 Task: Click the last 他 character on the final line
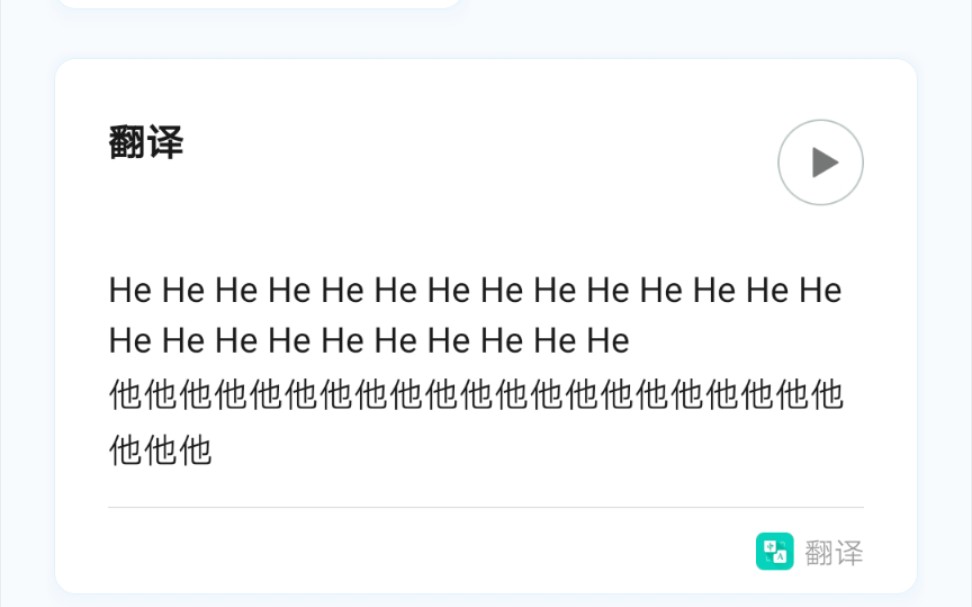point(195,450)
